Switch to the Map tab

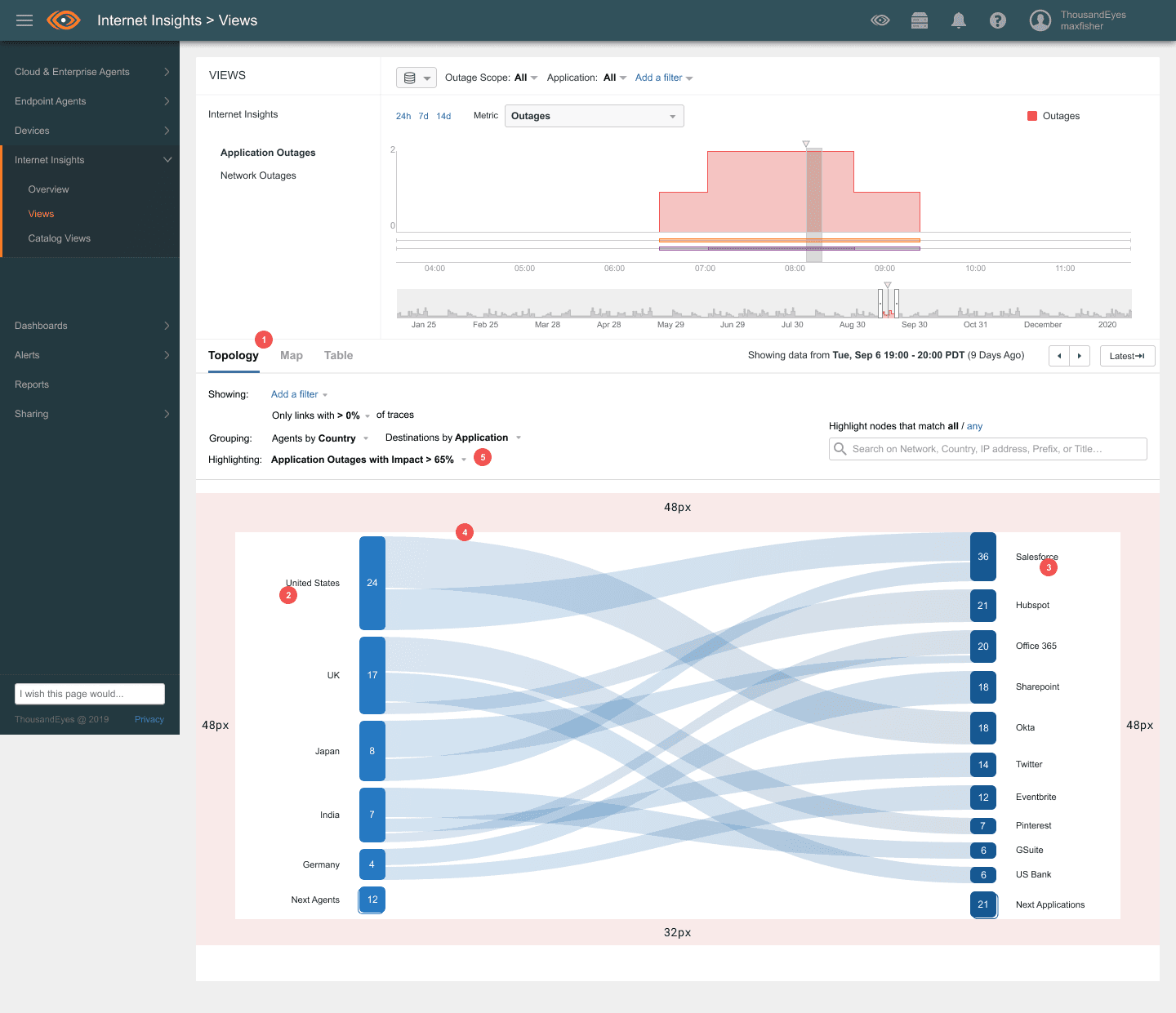291,355
